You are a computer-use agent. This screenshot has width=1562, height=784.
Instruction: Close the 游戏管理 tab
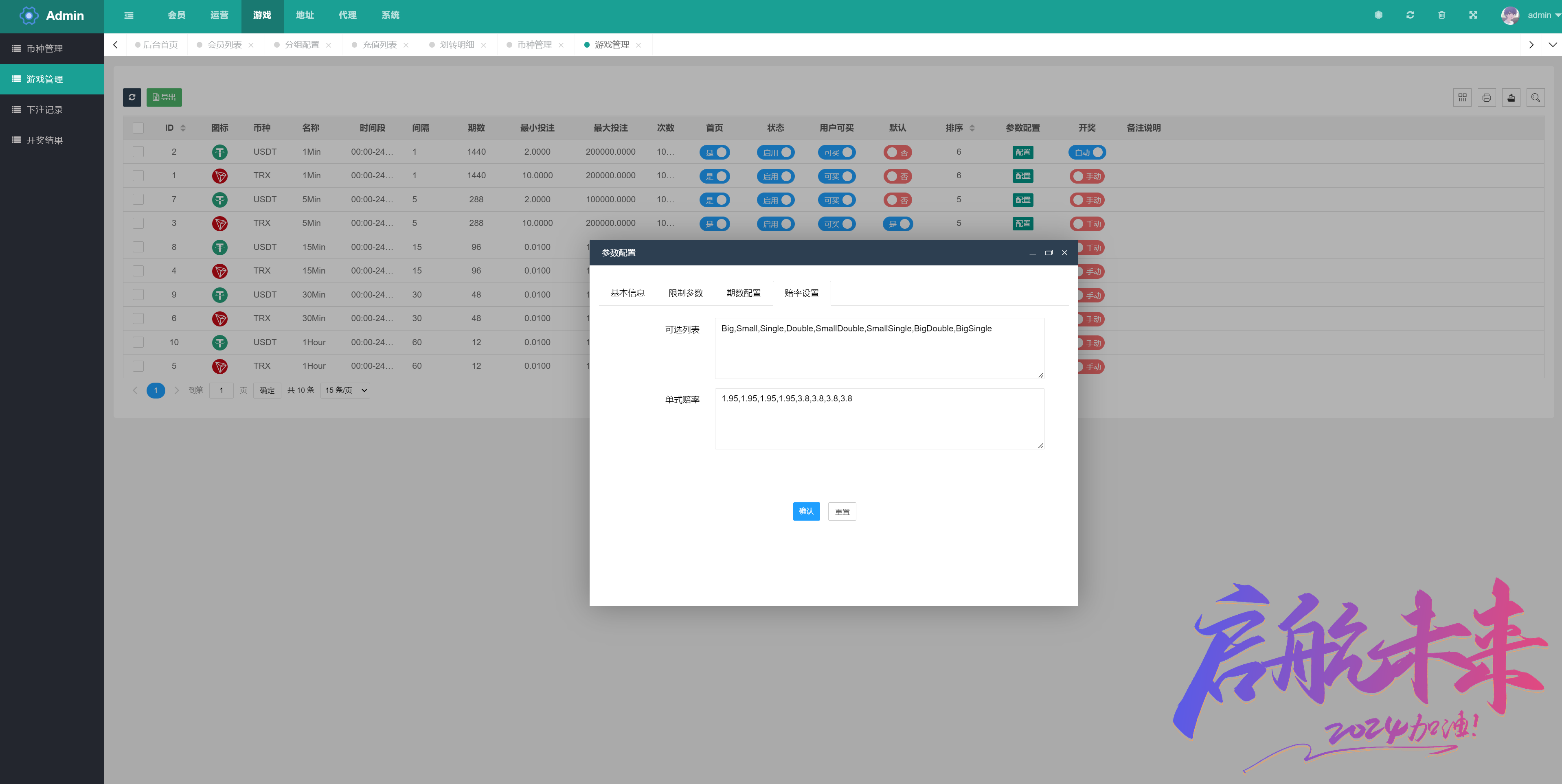tap(638, 45)
